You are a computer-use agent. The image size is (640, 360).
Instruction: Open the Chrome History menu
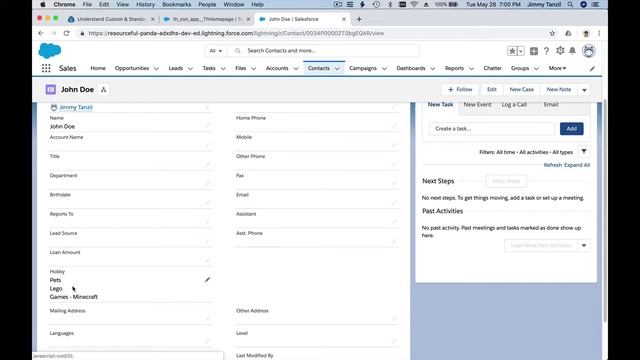(145, 4)
